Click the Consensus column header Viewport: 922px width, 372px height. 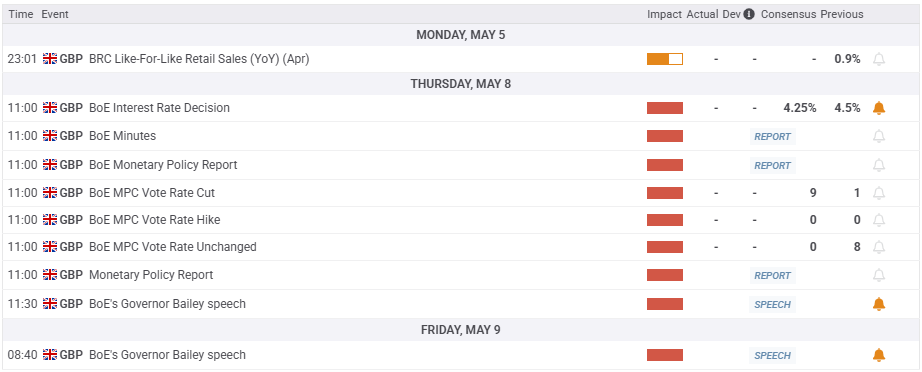tap(789, 14)
